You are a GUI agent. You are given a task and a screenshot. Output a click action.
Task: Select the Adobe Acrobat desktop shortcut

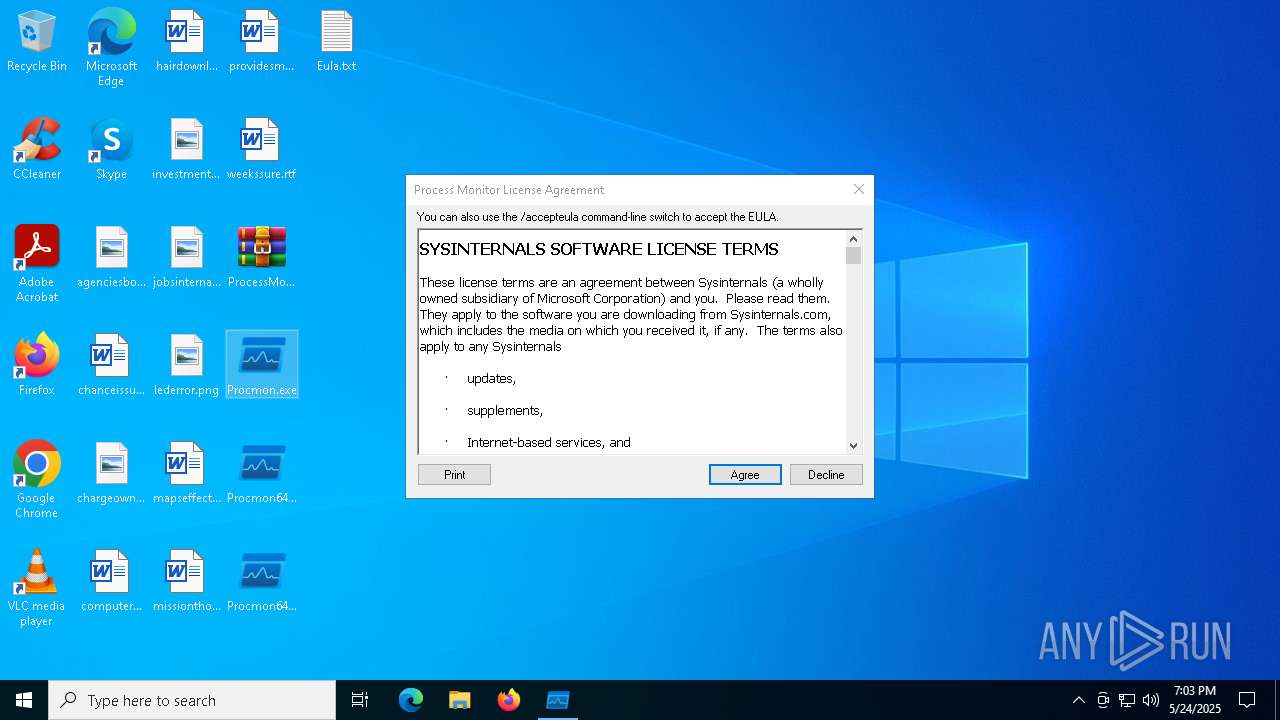[x=37, y=264]
